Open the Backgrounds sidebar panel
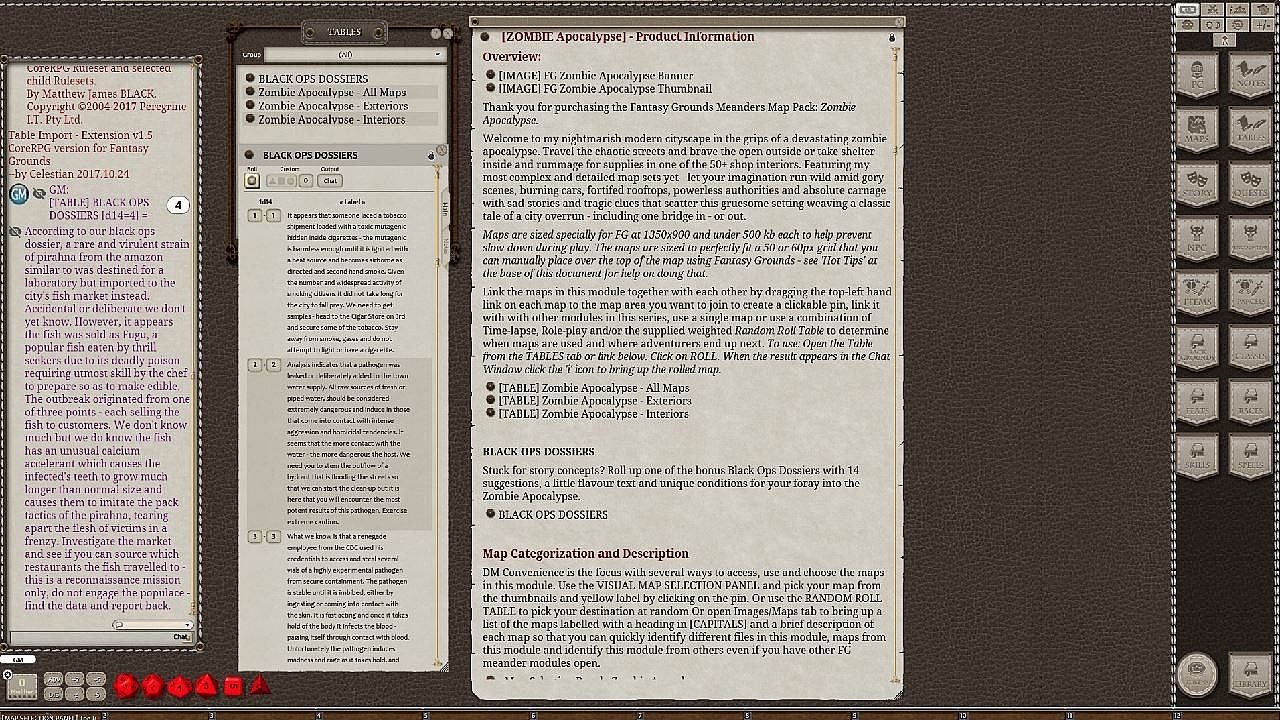1280x720 pixels. (1196, 346)
